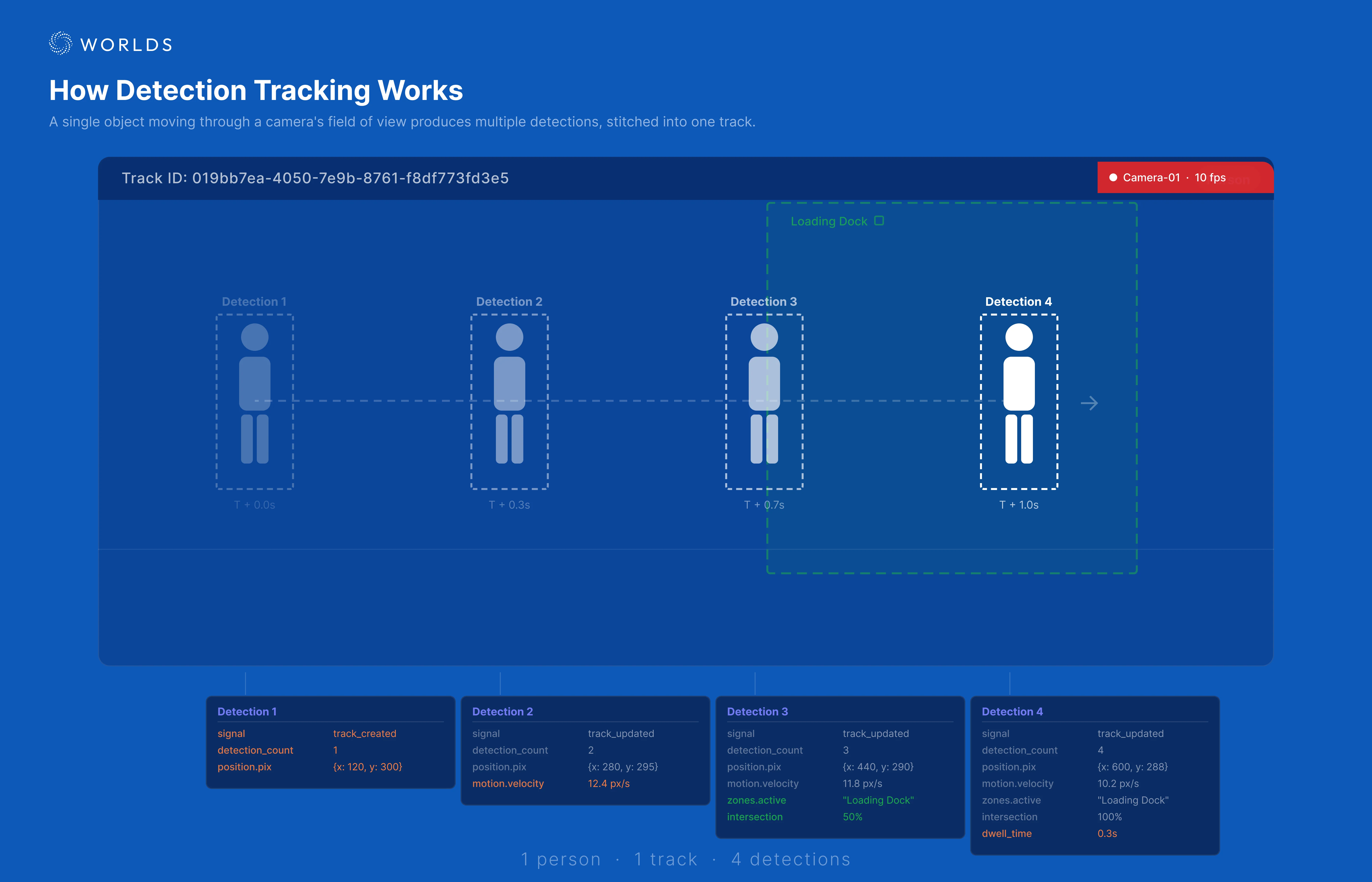Click the small square icon beside Loading Dock

[879, 220]
